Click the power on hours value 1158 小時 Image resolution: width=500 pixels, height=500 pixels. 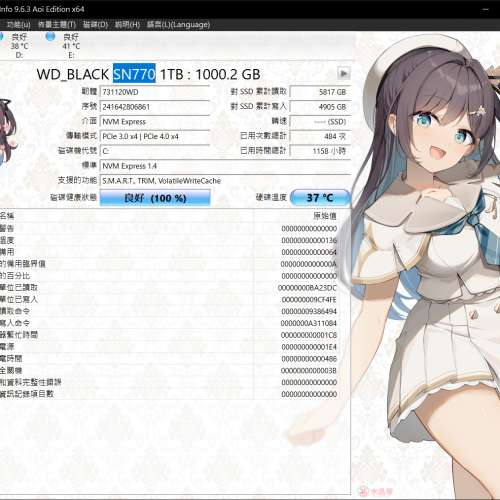click(320, 151)
